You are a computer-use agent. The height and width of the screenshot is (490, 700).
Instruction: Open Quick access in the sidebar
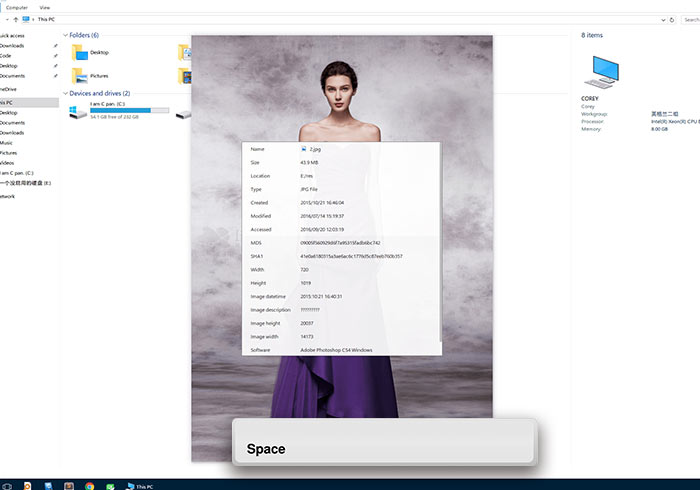pos(12,36)
